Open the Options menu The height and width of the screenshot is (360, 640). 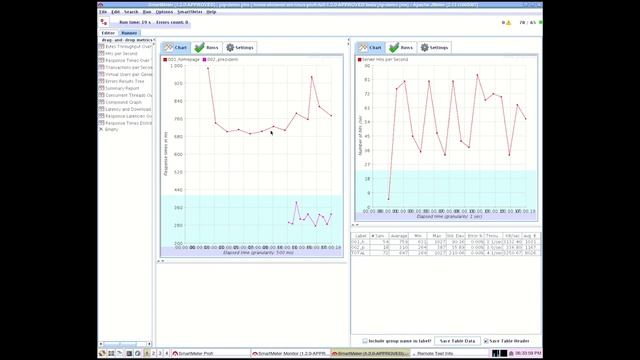pos(164,12)
